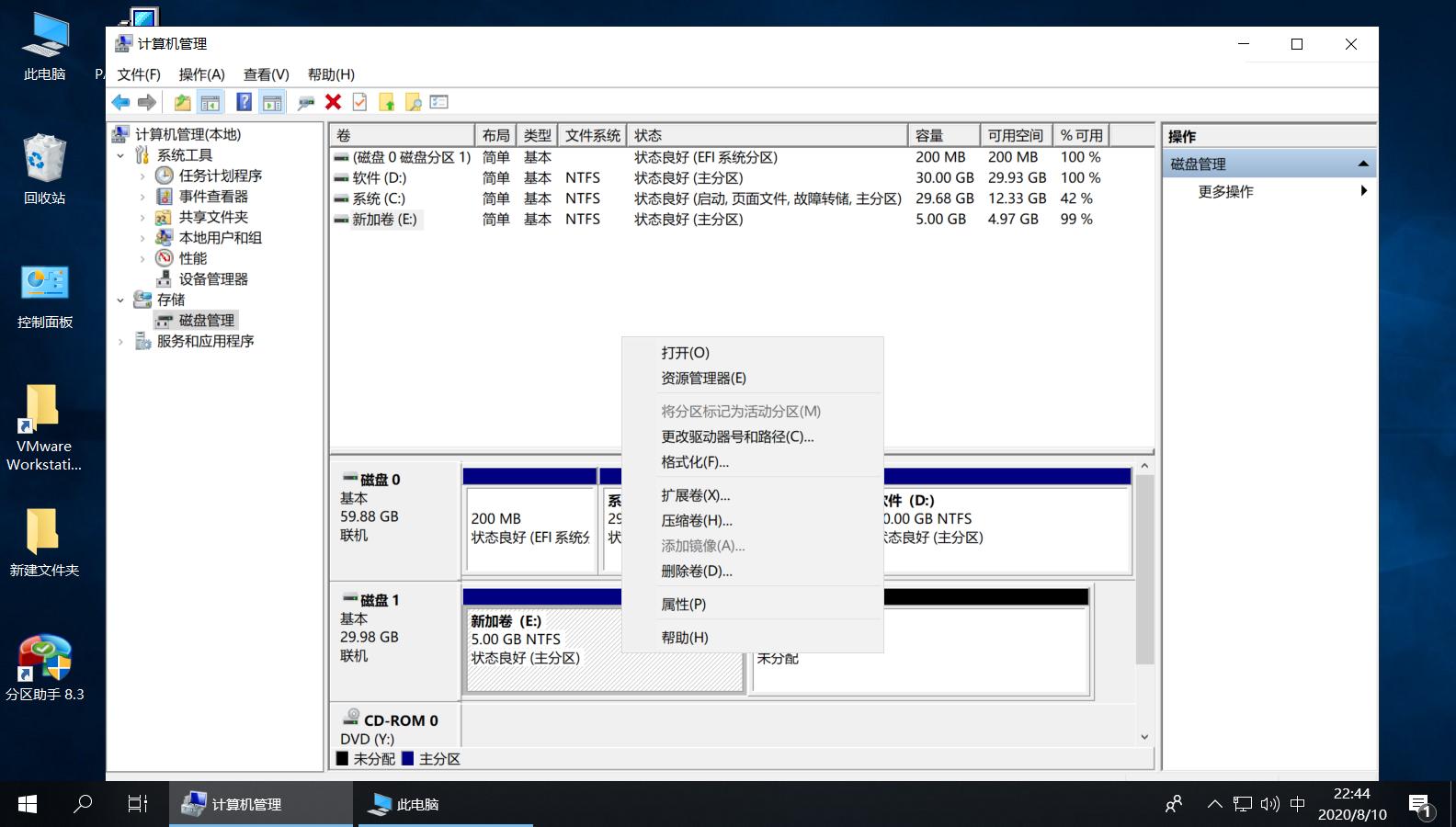Click the blue back arrow in toolbar
This screenshot has height=827, width=1456.
pyautogui.click(x=120, y=102)
